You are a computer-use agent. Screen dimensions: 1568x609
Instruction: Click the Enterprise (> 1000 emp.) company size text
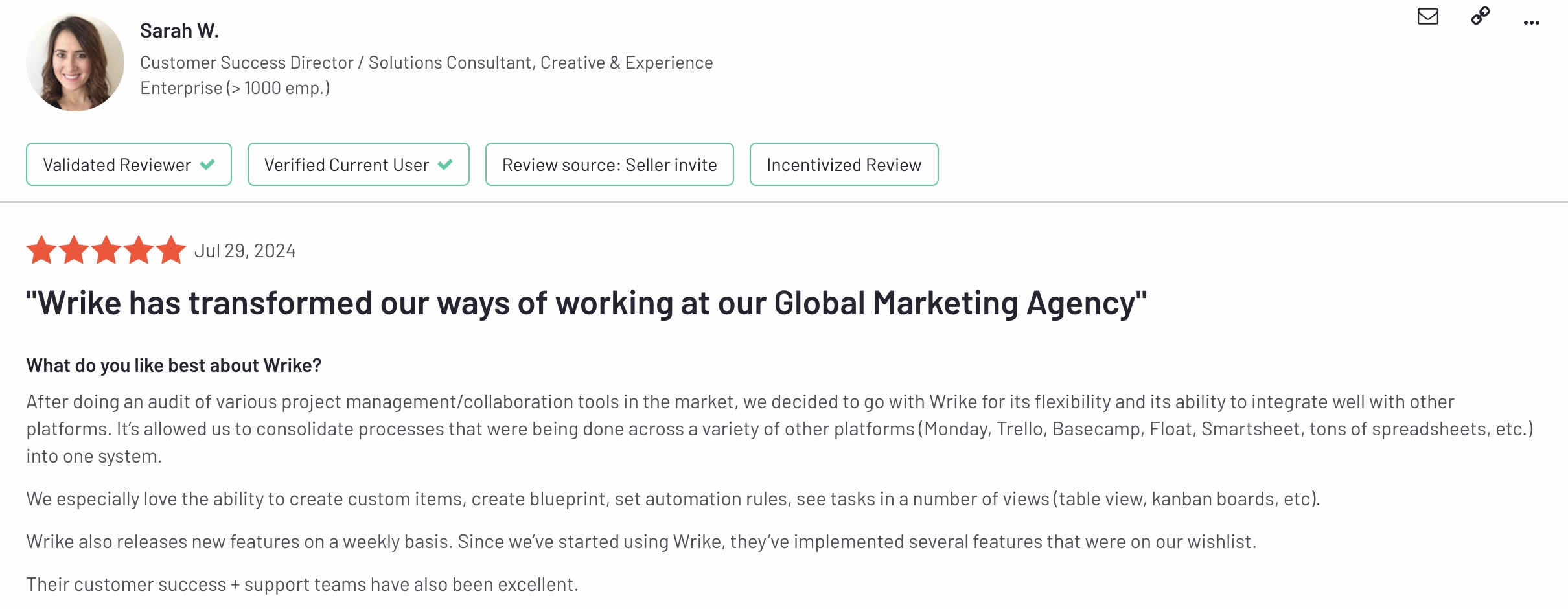[235, 88]
